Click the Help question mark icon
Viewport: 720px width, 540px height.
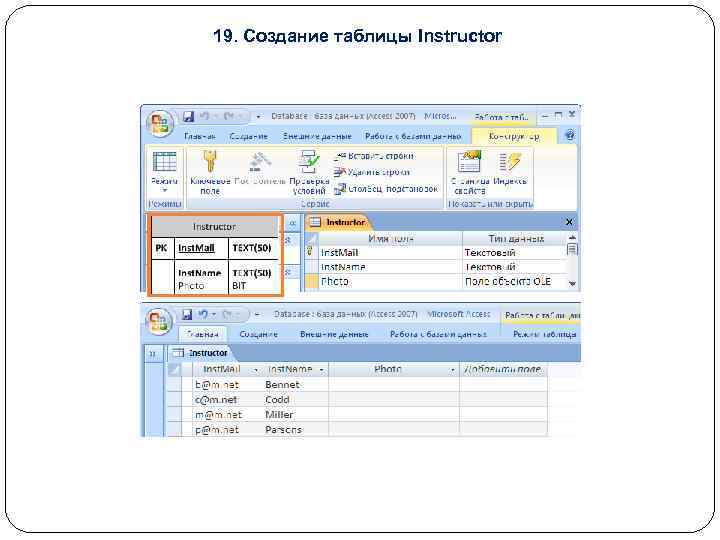tap(569, 135)
